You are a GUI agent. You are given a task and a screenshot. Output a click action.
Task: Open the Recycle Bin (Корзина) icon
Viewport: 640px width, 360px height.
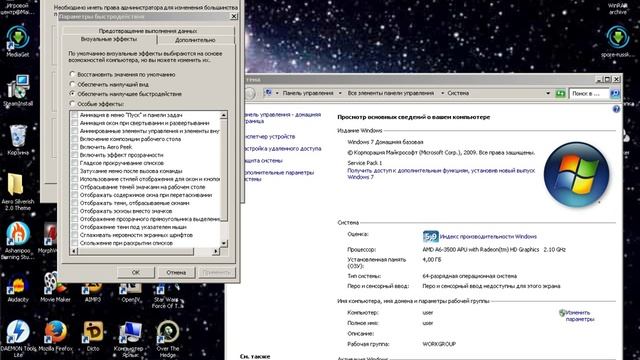(18, 140)
